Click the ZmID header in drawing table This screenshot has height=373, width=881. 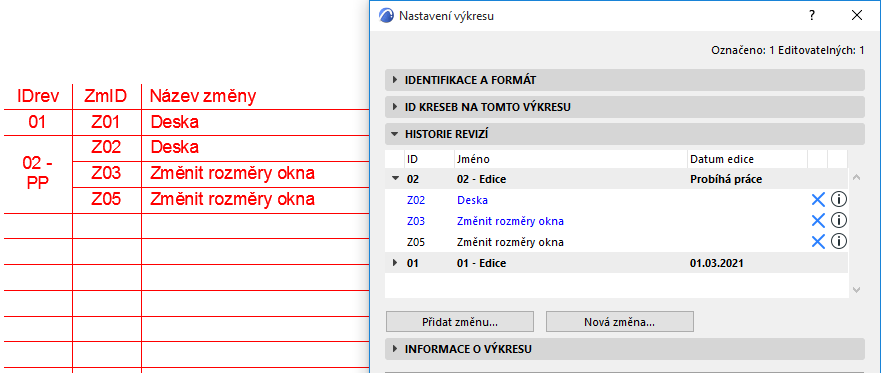coord(106,97)
